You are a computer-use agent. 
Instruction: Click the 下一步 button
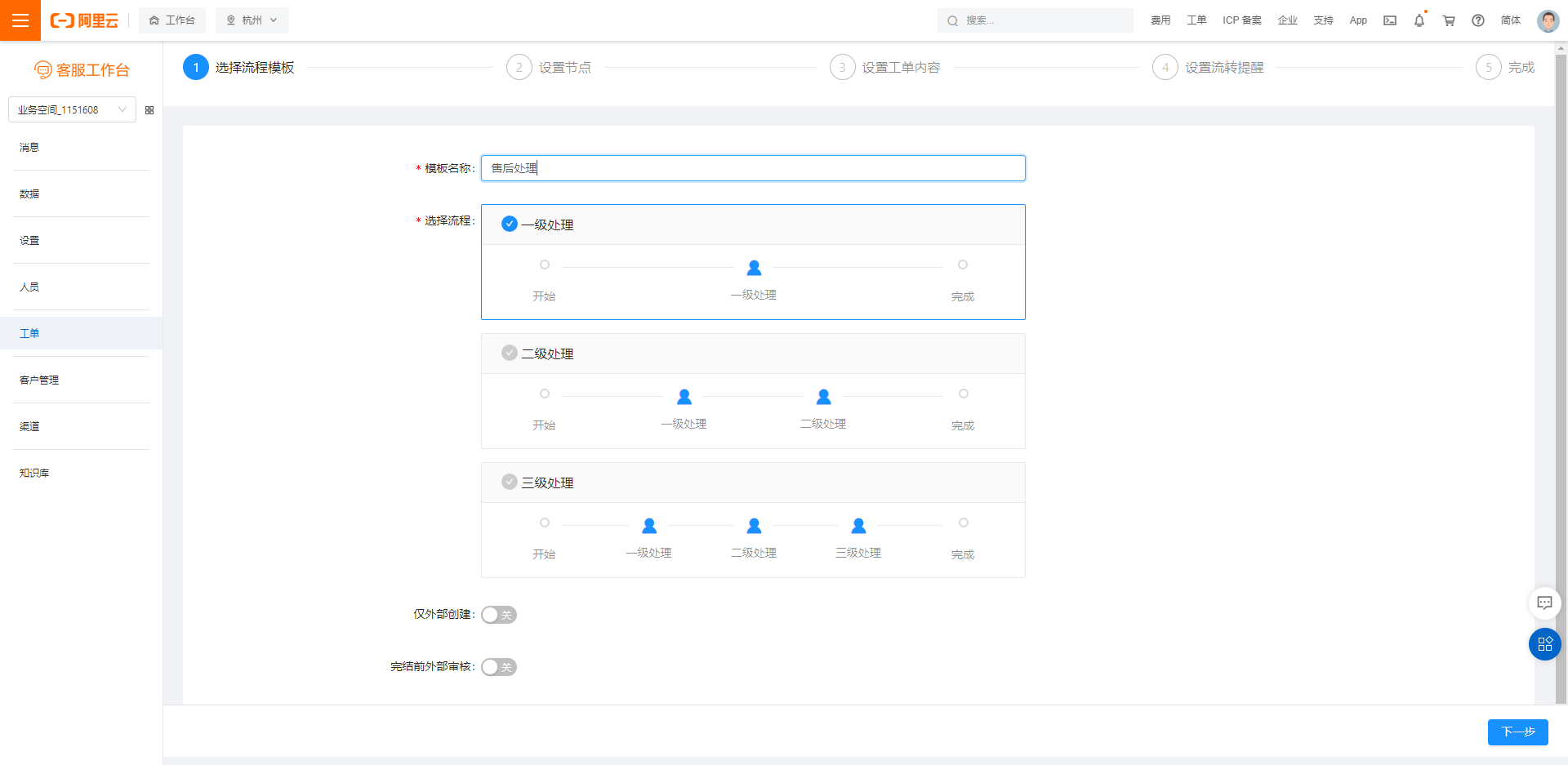click(x=1517, y=732)
